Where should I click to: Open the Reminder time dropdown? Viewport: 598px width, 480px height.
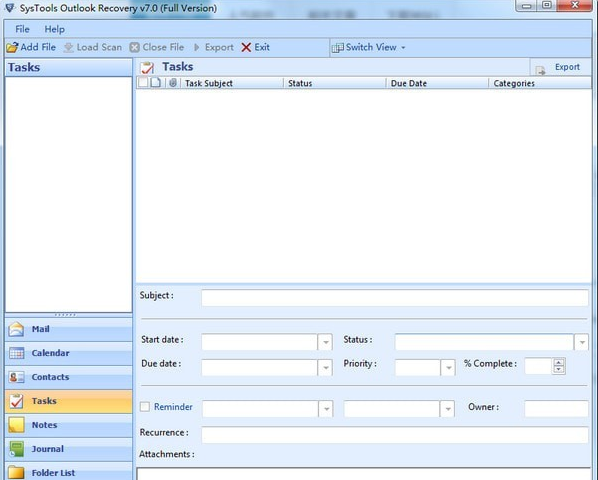(x=447, y=409)
